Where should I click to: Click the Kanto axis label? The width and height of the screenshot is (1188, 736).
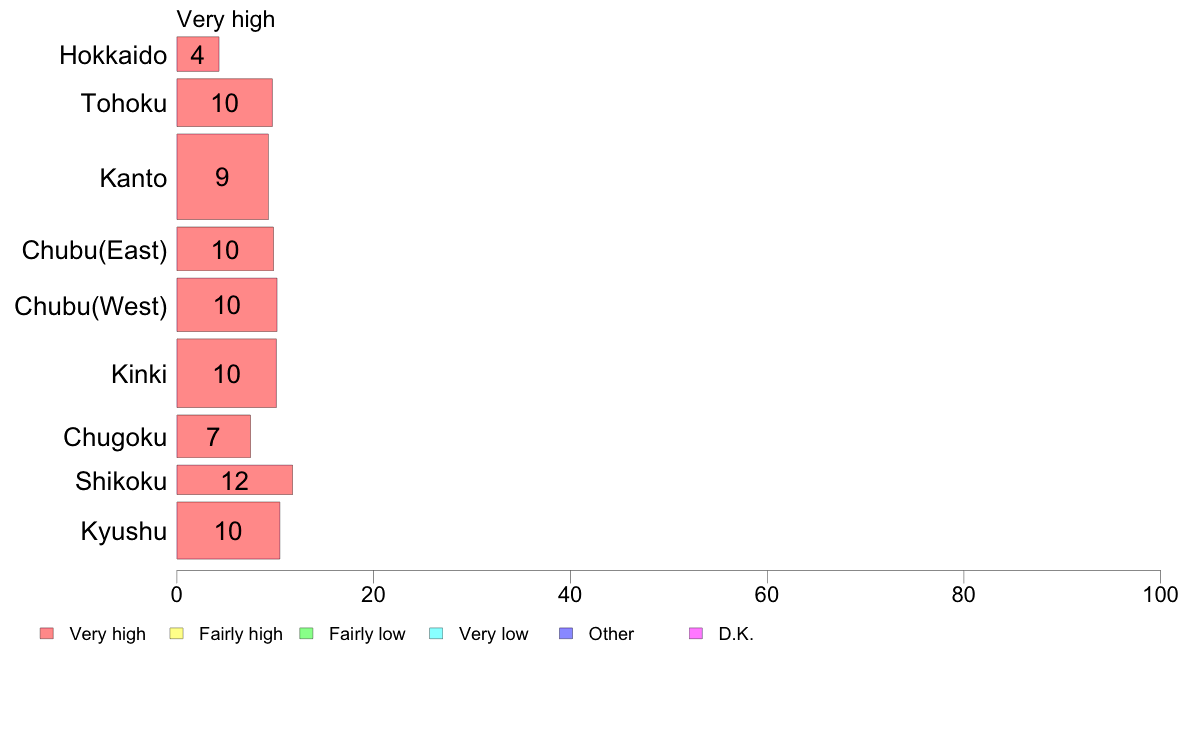click(133, 178)
